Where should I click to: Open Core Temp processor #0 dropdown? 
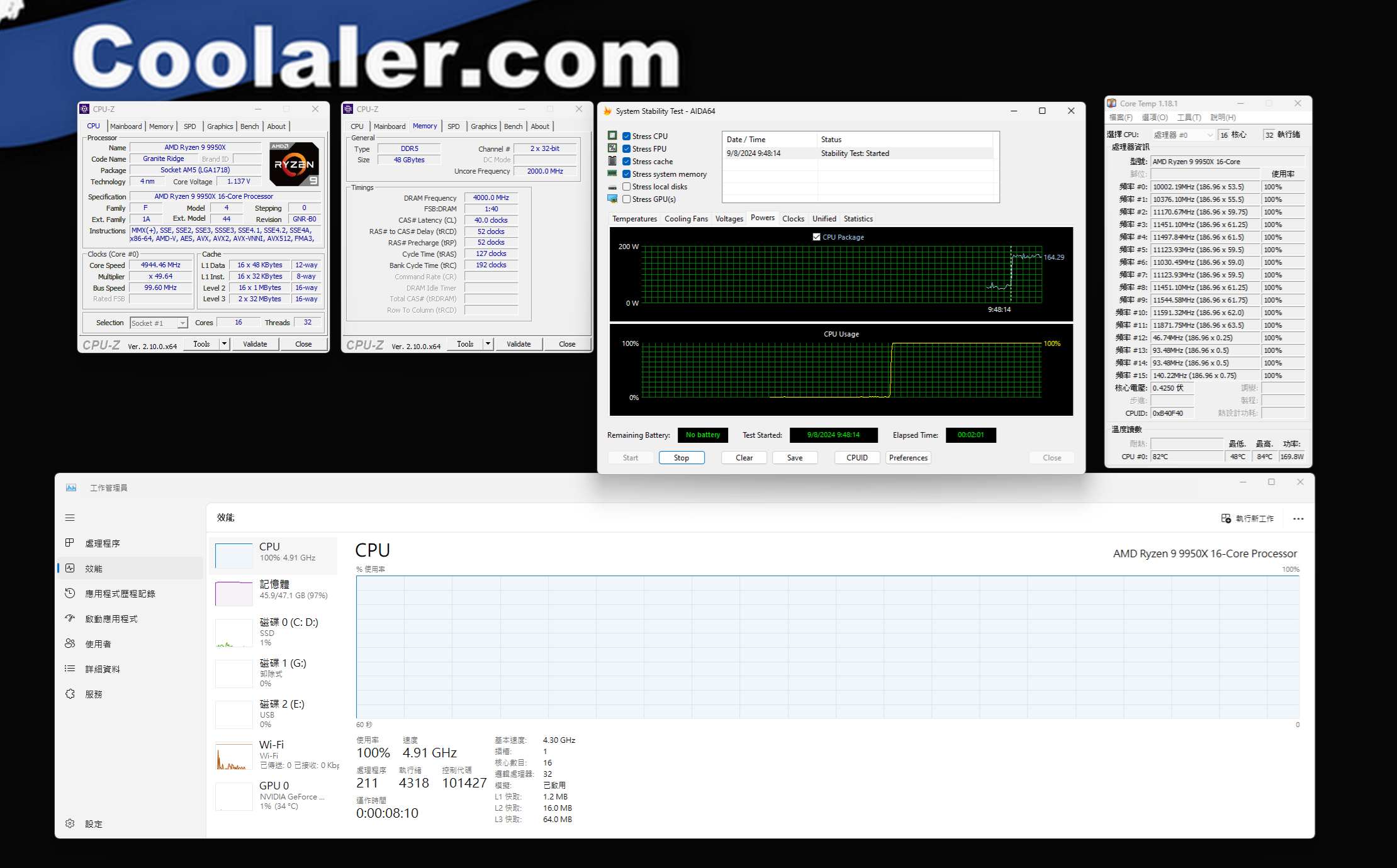pos(1183,135)
